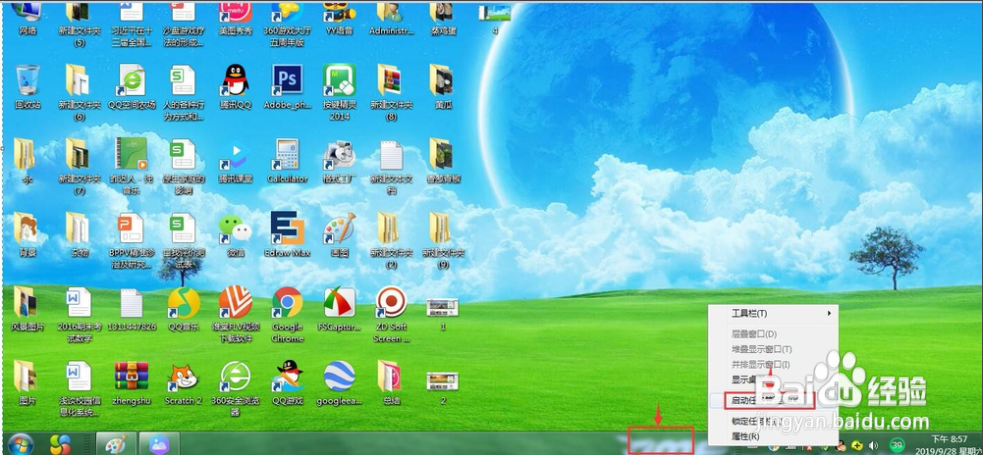Open Google Earth shortcut icon
The height and width of the screenshot is (455, 983).
pyautogui.click(x=340, y=383)
